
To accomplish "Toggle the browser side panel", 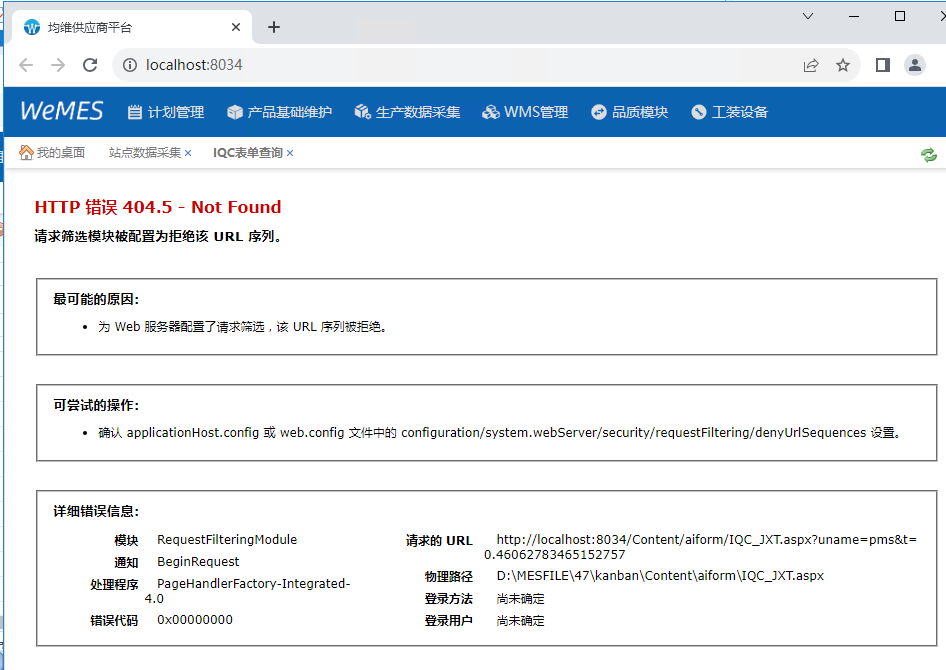I will point(882,65).
